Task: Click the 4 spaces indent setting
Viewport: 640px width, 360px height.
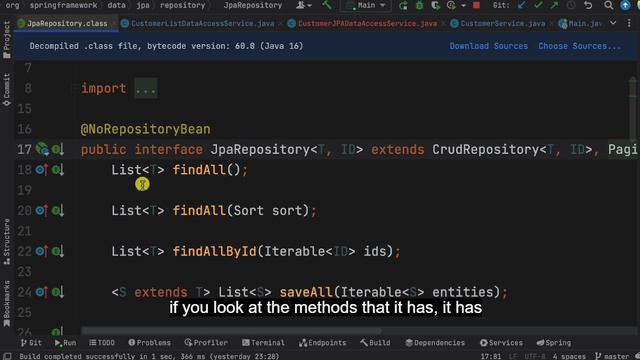Action: pyautogui.click(x=569, y=356)
